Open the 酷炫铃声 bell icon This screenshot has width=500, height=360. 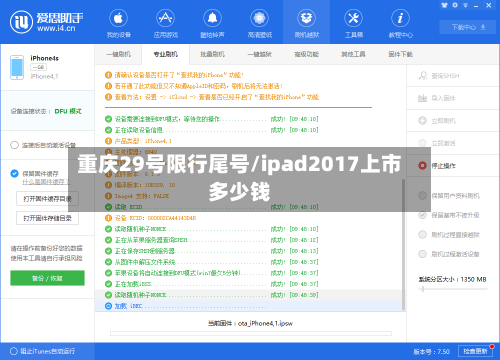212,18
